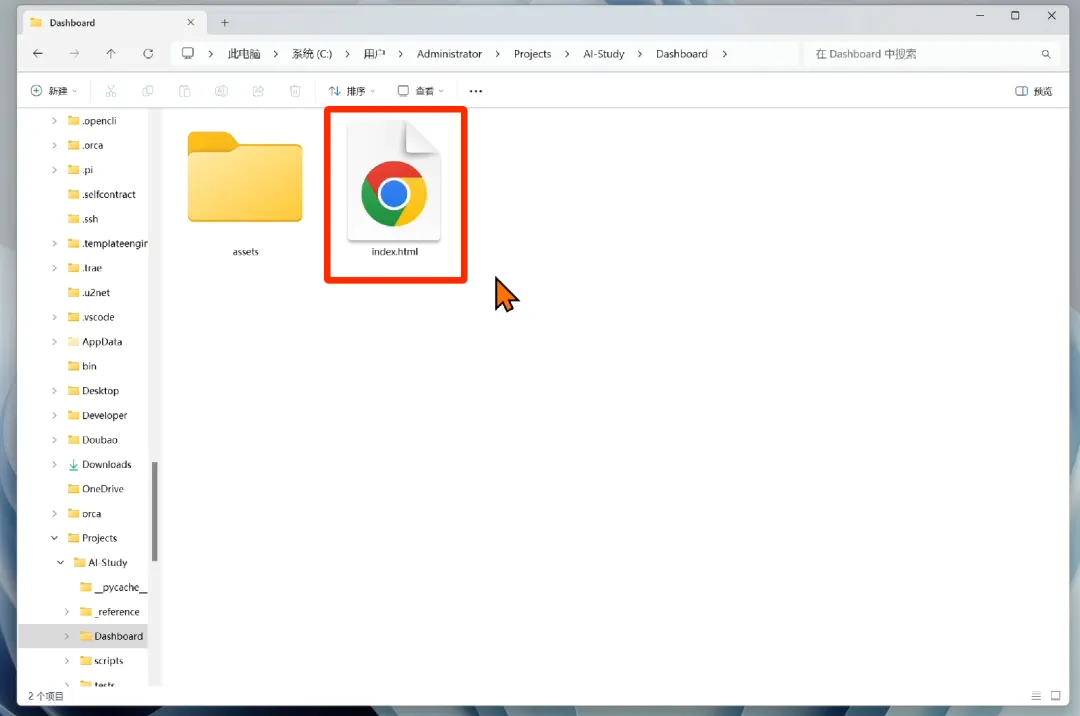Click the Cut scissors icon
1080x716 pixels.
coord(111,91)
